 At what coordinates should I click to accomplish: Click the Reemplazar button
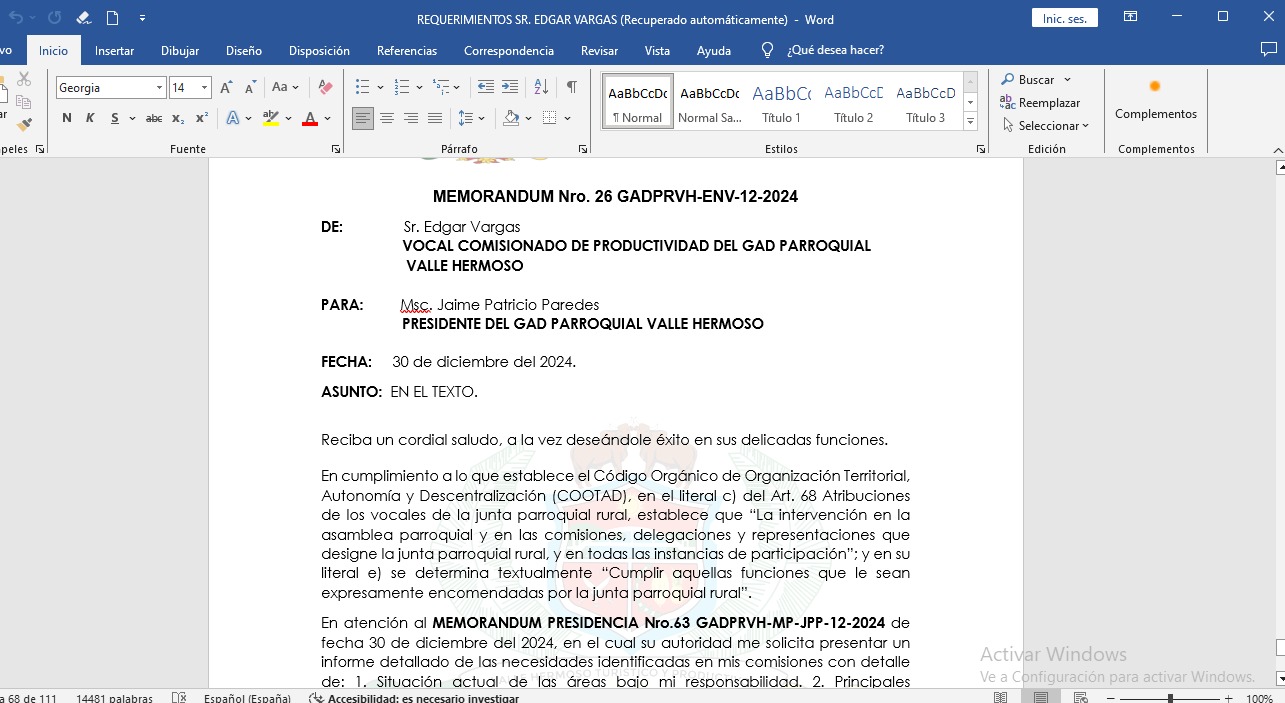pos(1040,103)
